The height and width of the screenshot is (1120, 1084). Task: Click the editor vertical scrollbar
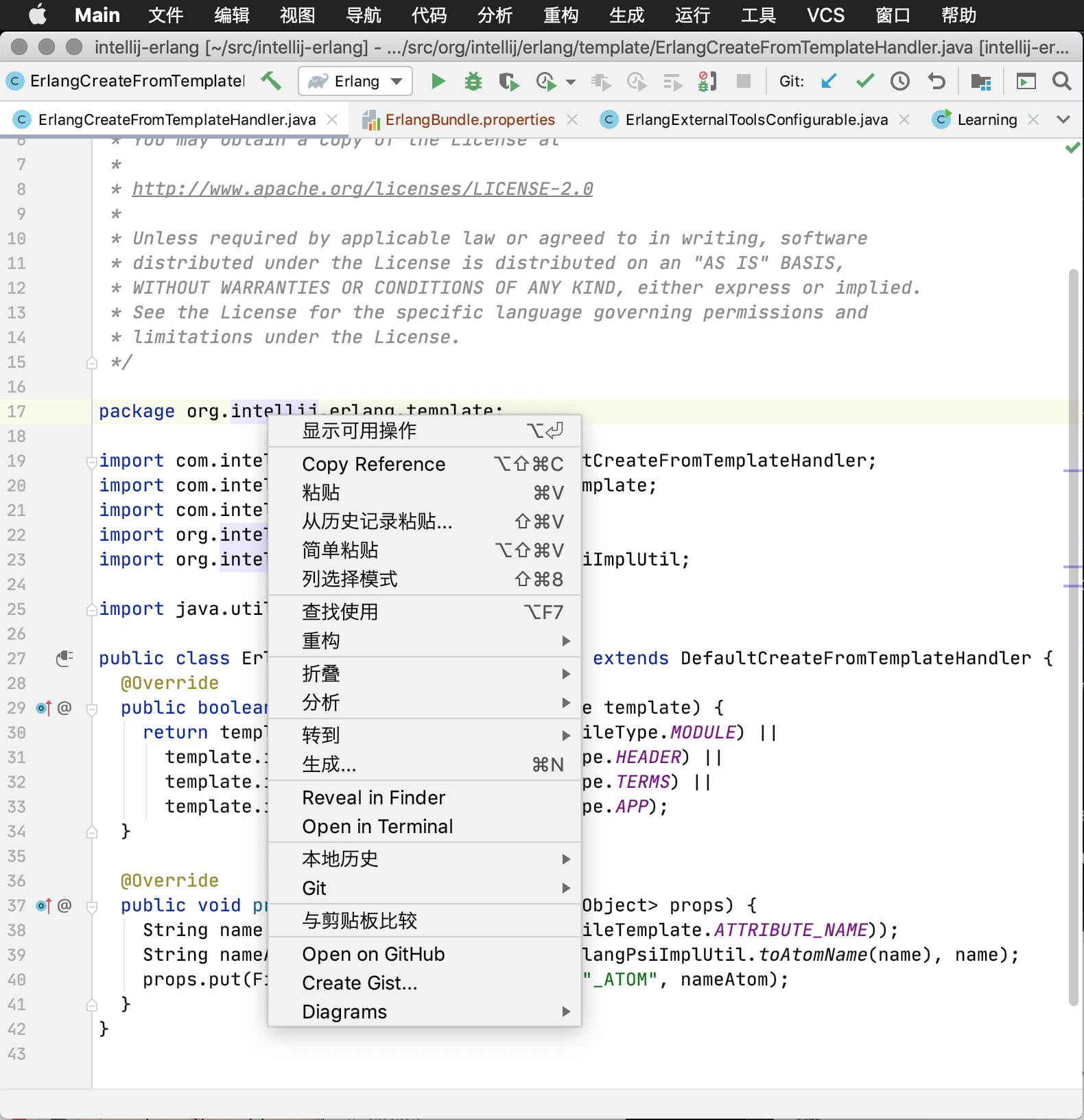1073,638
